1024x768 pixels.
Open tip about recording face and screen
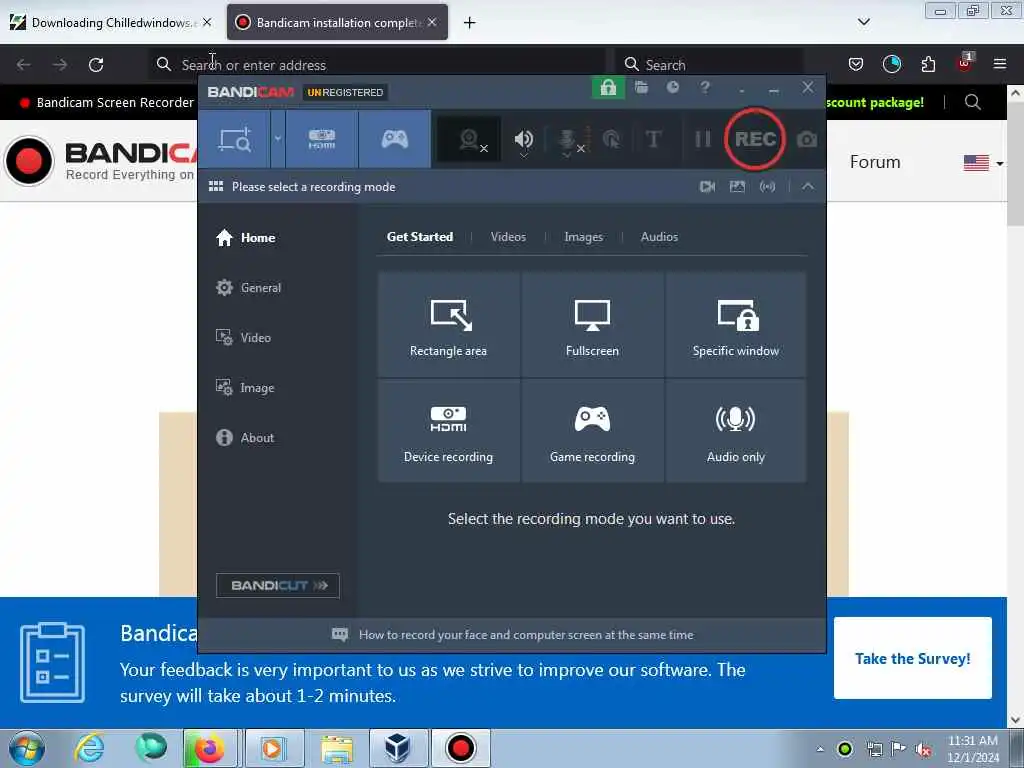click(513, 635)
